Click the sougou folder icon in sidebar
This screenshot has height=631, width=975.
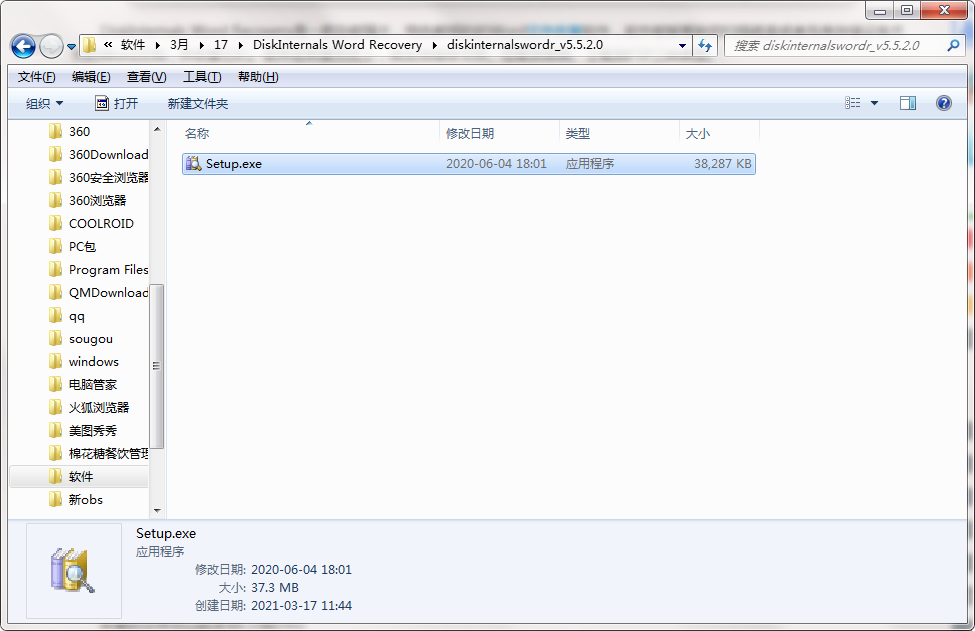pyautogui.click(x=55, y=338)
